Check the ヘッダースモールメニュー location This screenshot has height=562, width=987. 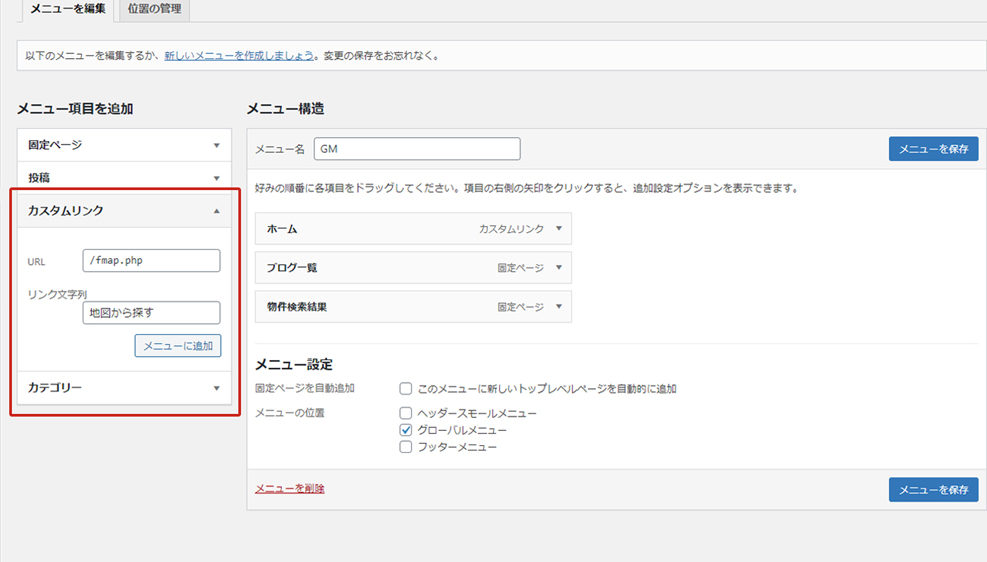coord(406,413)
